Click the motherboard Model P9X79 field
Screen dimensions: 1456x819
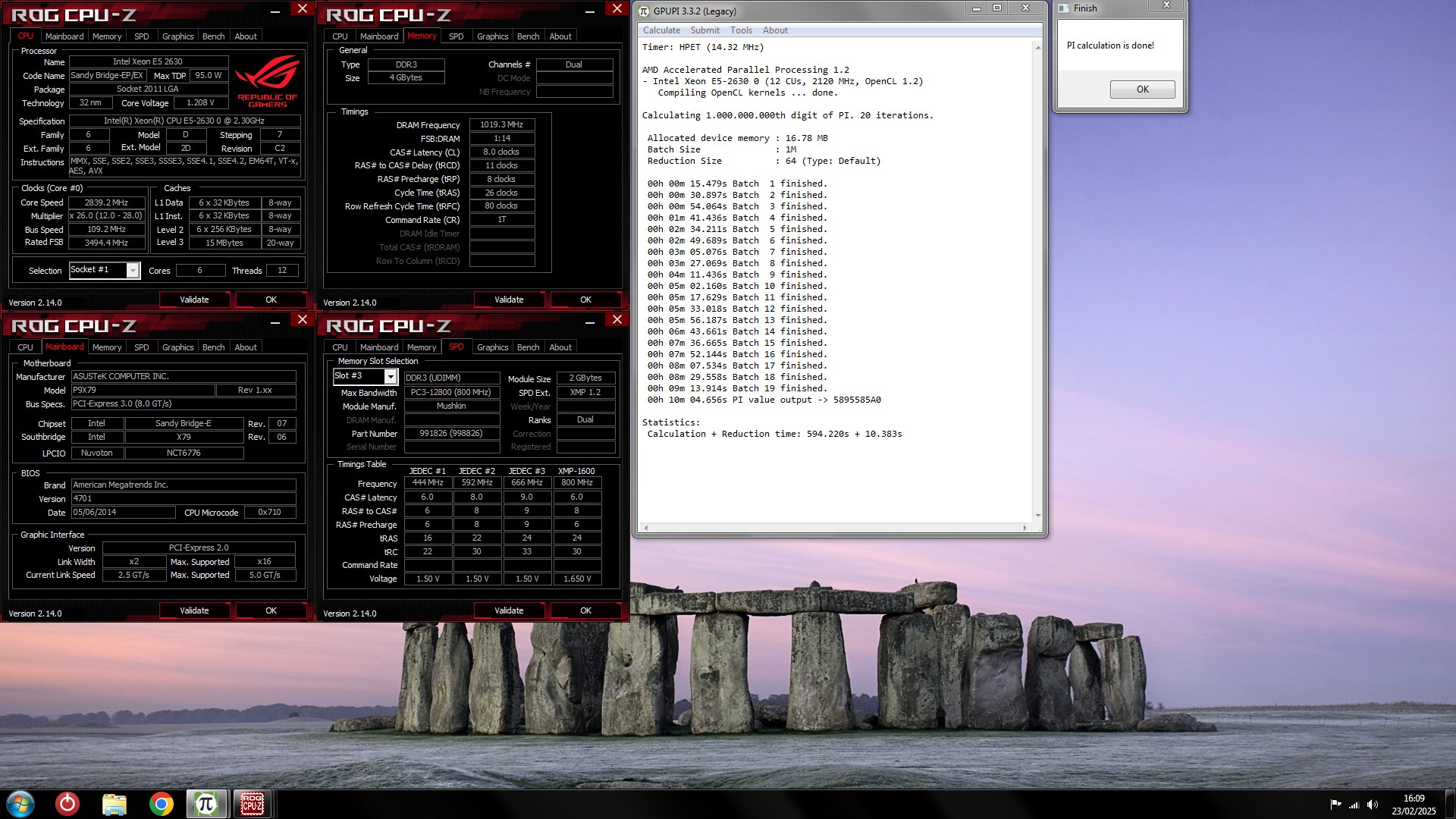pos(143,390)
